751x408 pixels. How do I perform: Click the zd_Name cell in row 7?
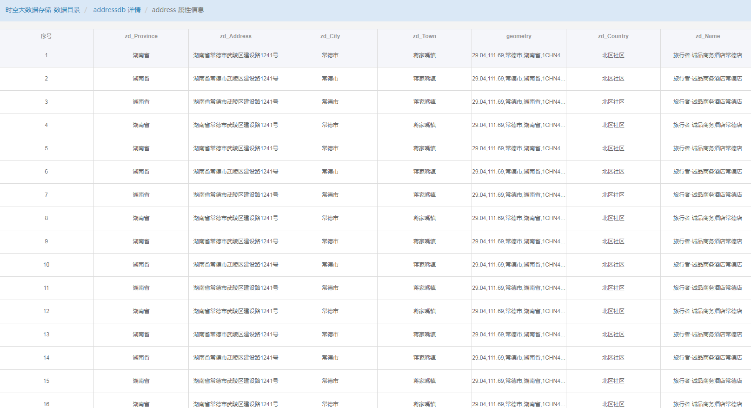[x=707, y=195]
